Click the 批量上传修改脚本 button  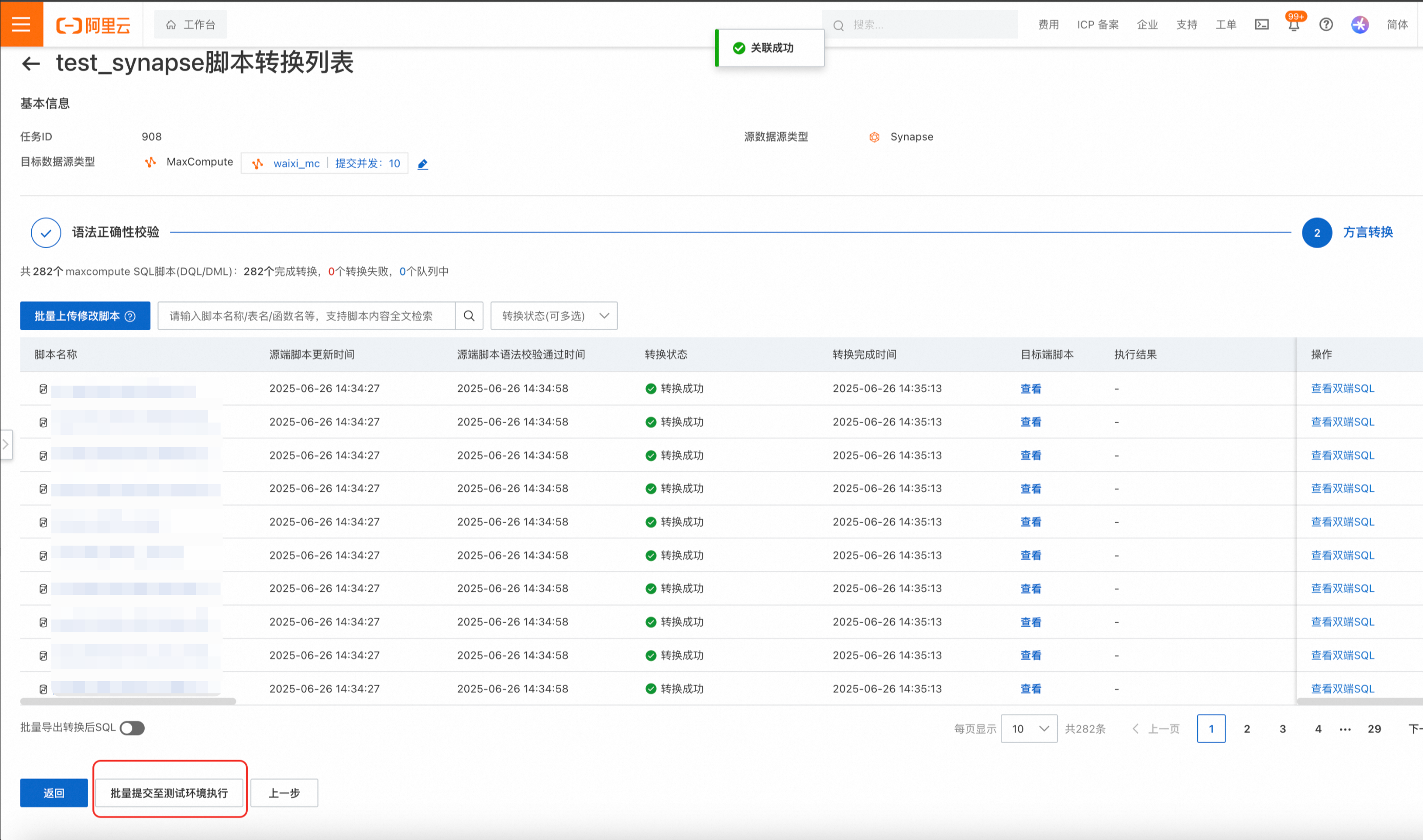tap(85, 316)
